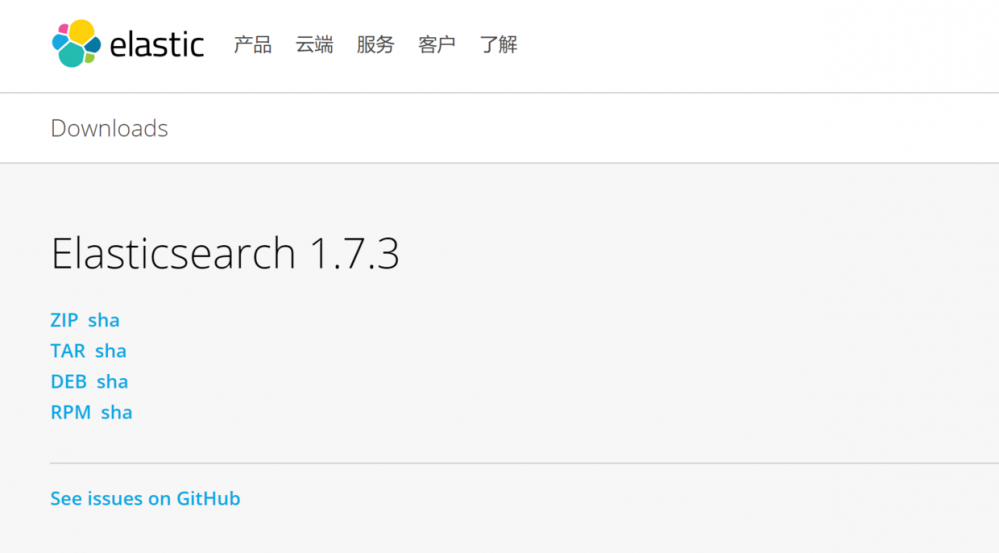Select the 客户 menu item
Viewport: 999px width, 553px height.
tap(437, 45)
